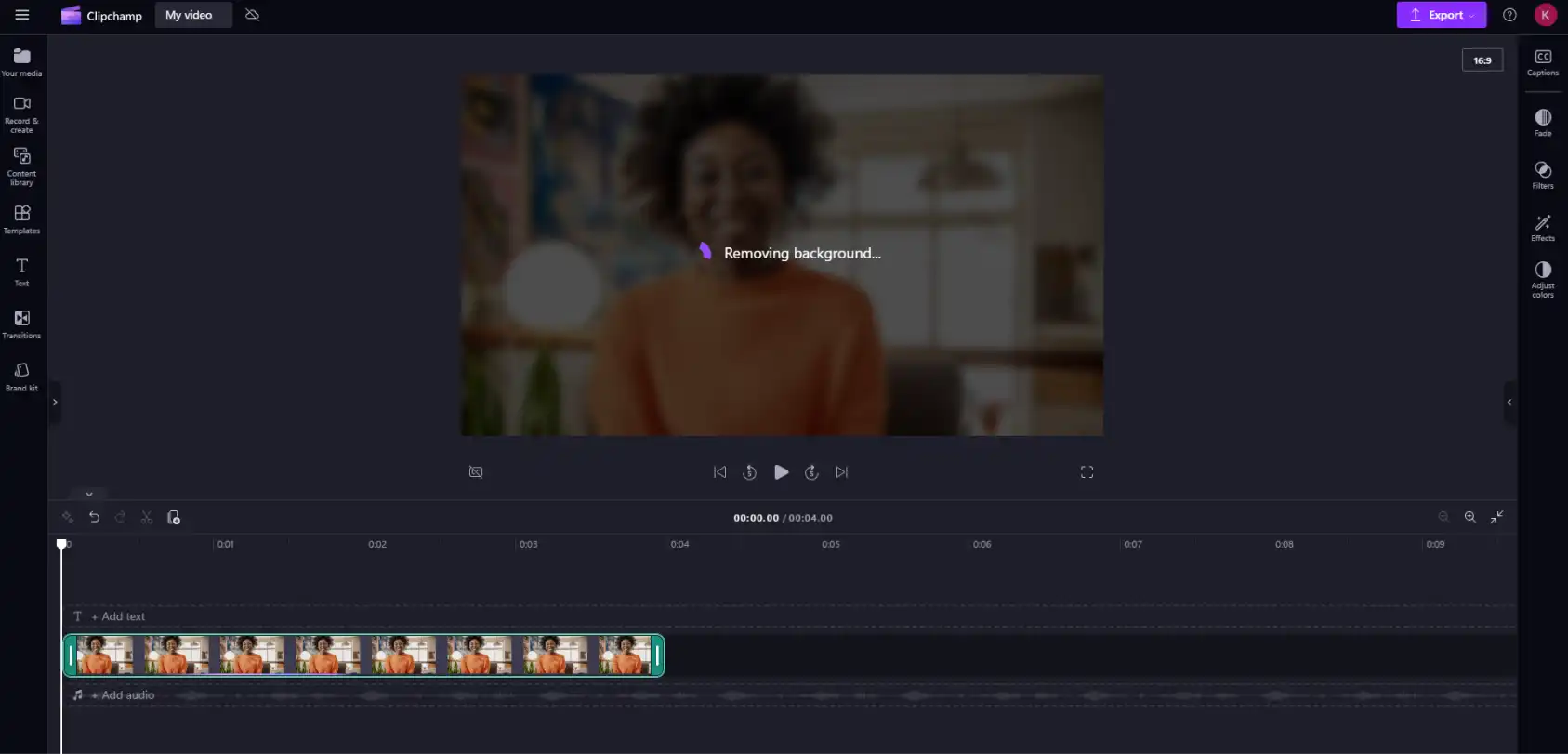
Task: Open the Brand kit panel
Action: pyautogui.click(x=21, y=377)
